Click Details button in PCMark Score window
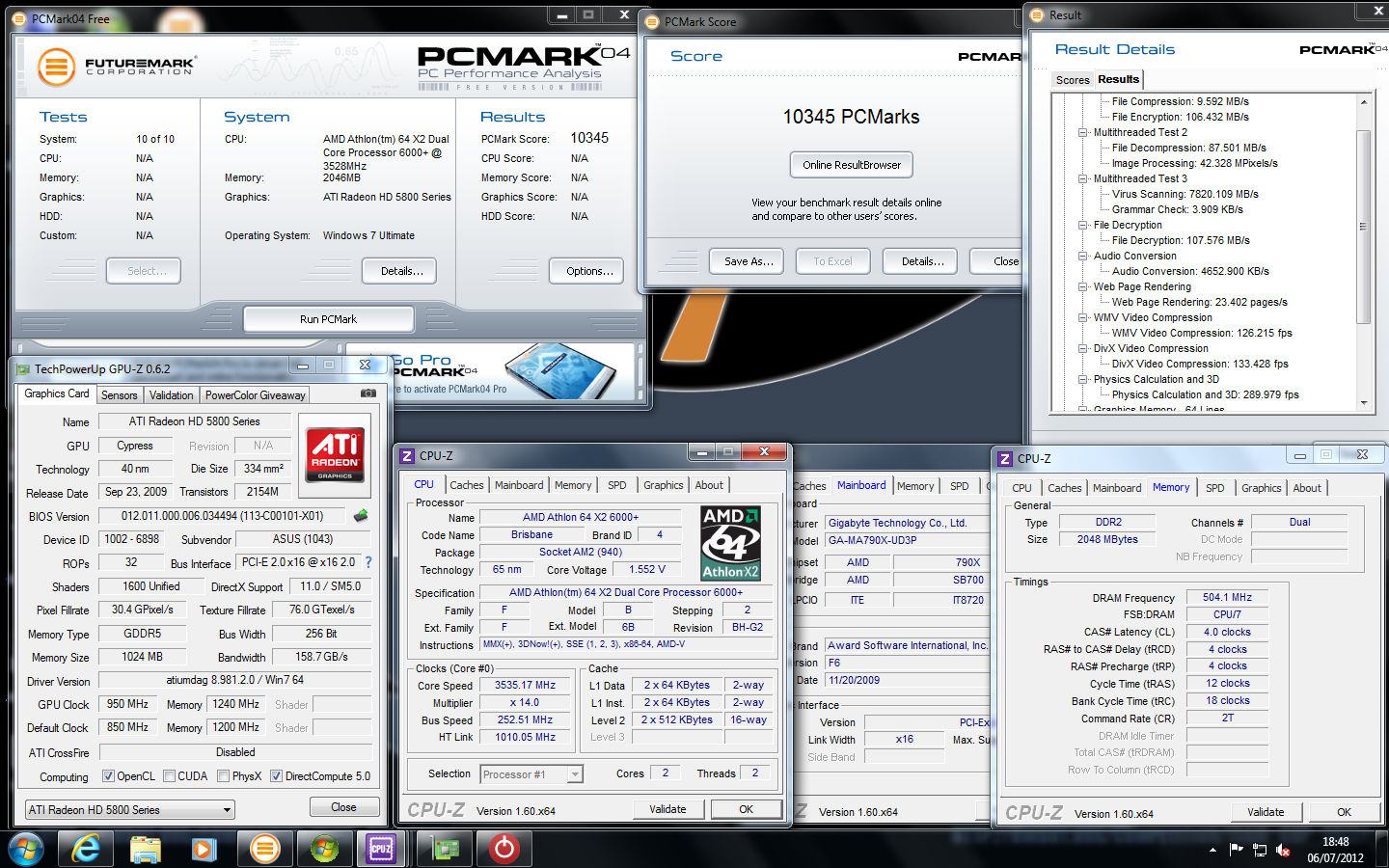Image resolution: width=1389 pixels, height=868 pixels. click(x=922, y=261)
